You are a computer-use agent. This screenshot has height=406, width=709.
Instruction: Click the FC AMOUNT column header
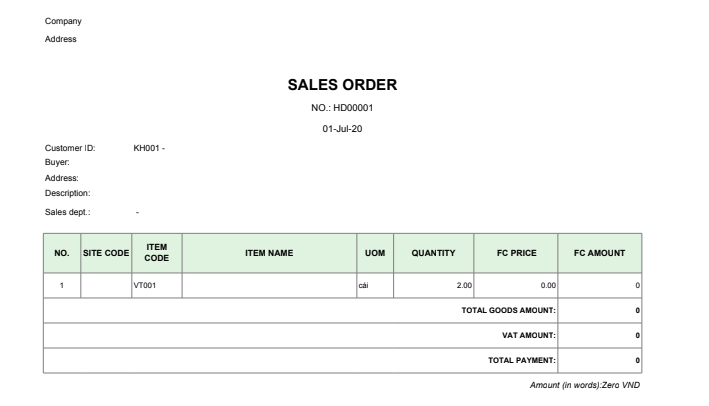(x=600, y=253)
